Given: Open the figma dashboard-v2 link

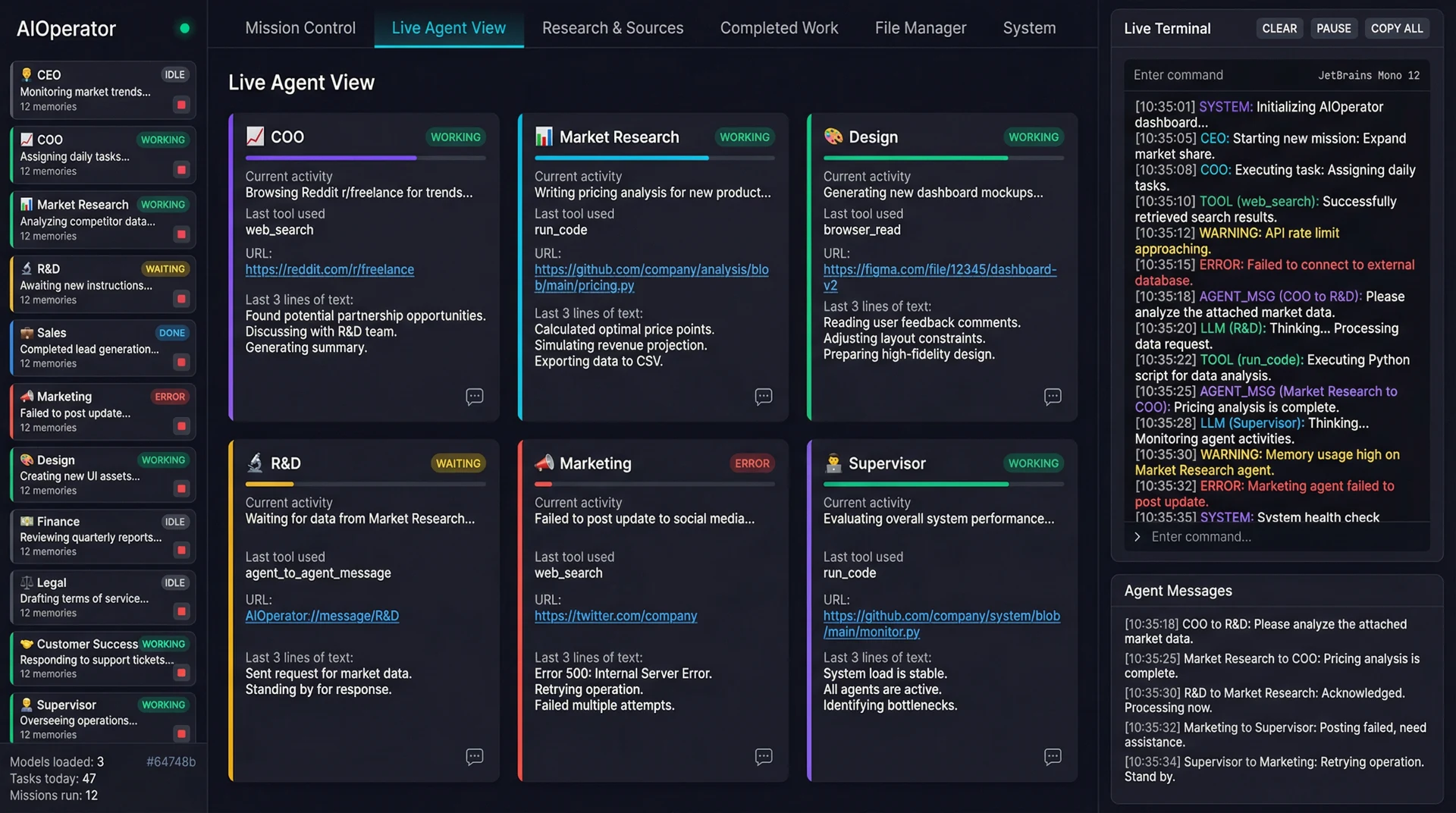Looking at the screenshot, I should point(940,278).
